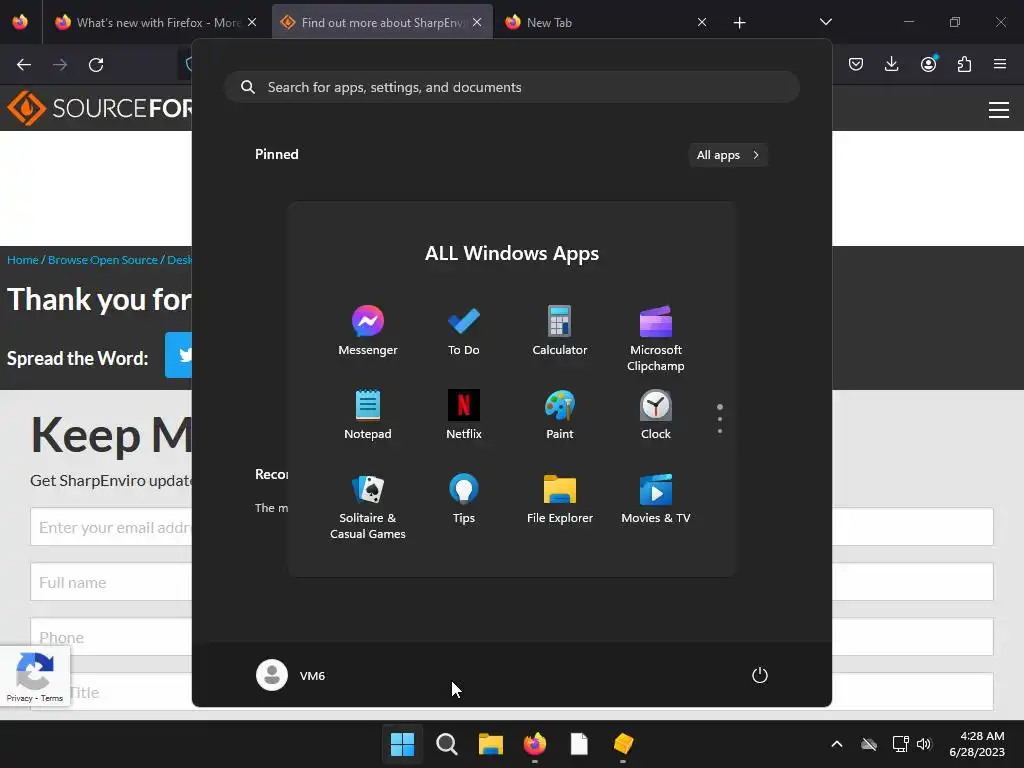Open a new Firefox tab
This screenshot has height=768, width=1024.
[x=739, y=23]
